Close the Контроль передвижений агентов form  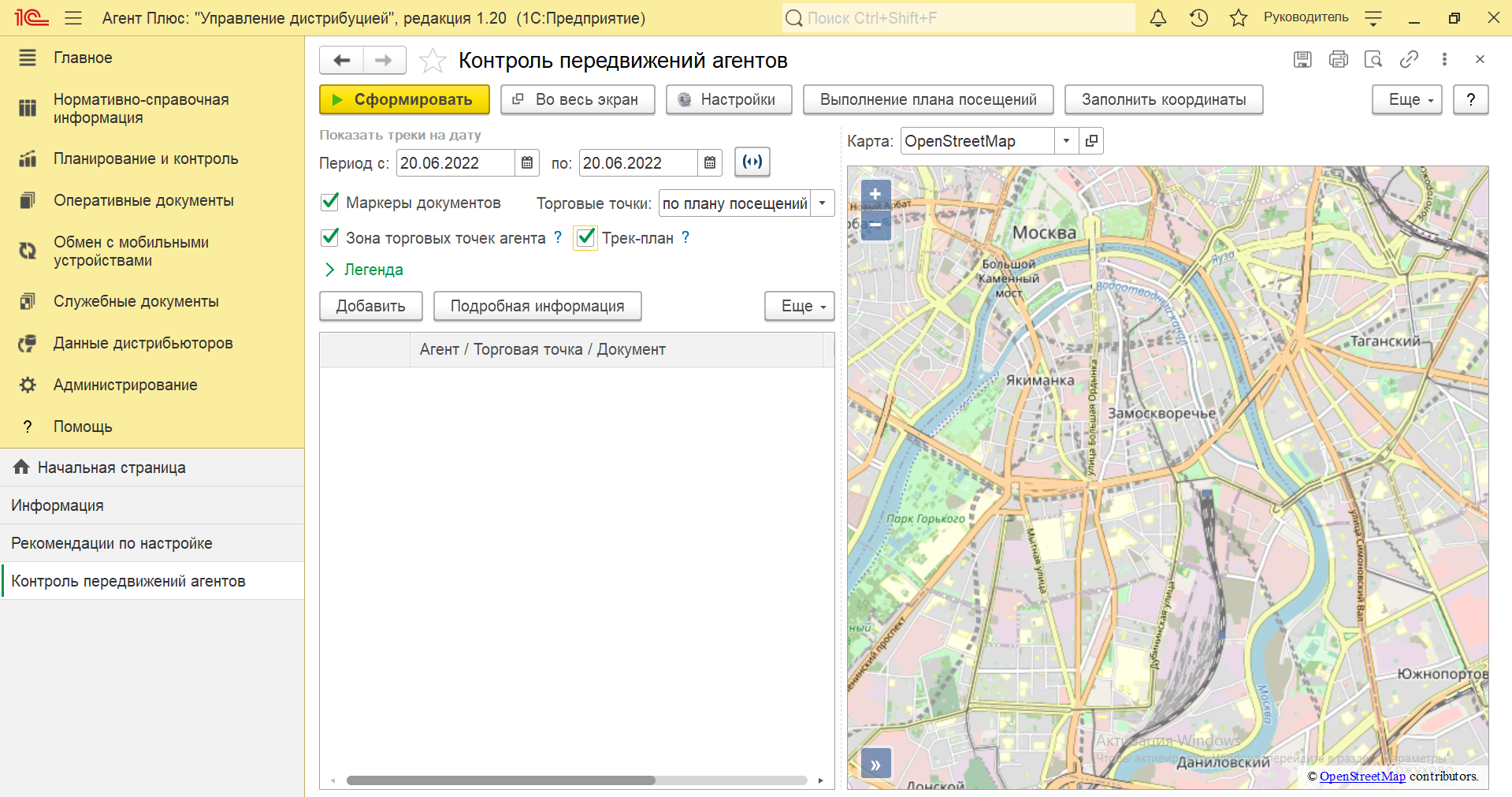tap(1480, 59)
